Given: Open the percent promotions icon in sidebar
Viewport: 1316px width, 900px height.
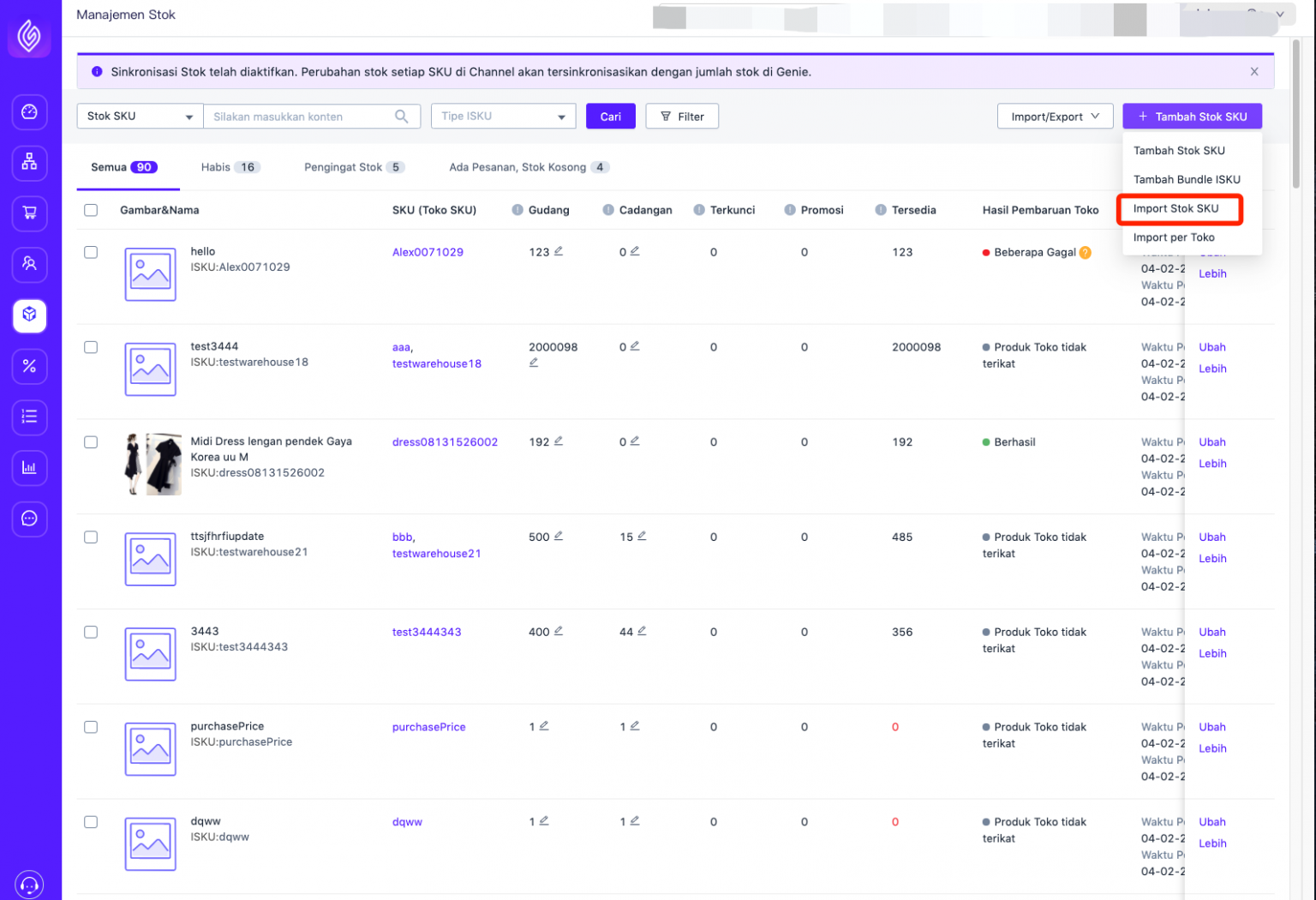Looking at the screenshot, I should point(29,366).
